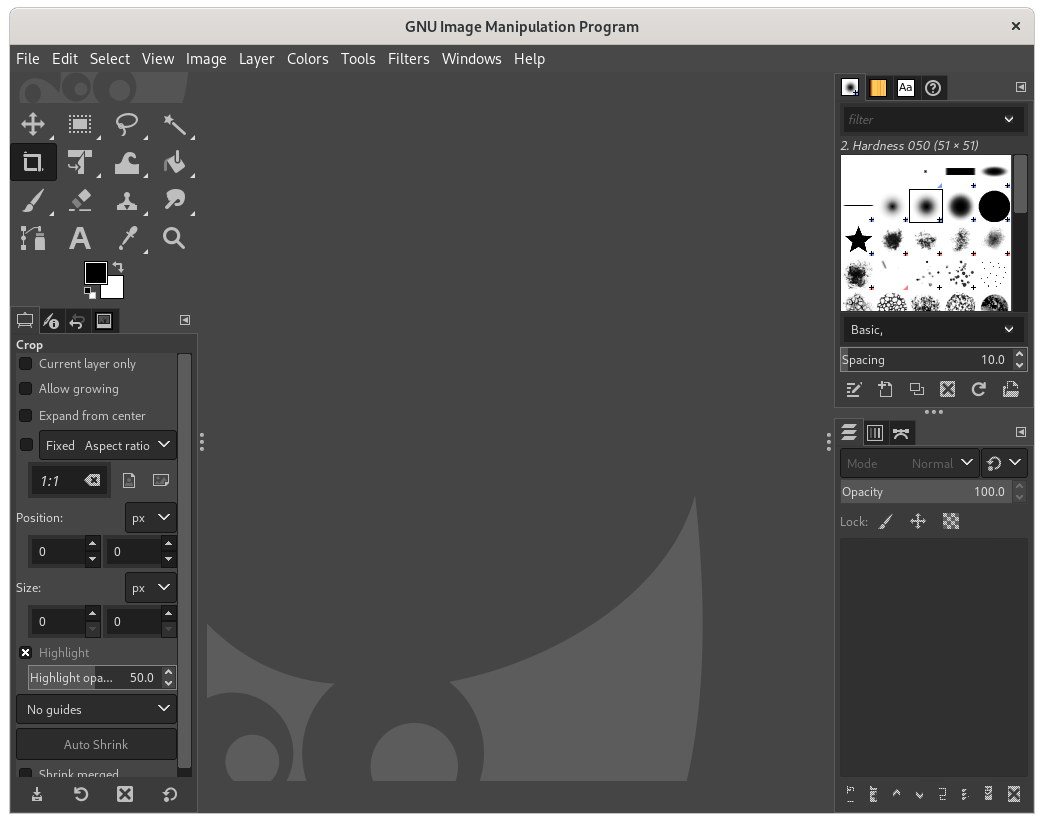Clear the 1:1 aspect ratio field
This screenshot has width=1044, height=823.
(x=93, y=480)
